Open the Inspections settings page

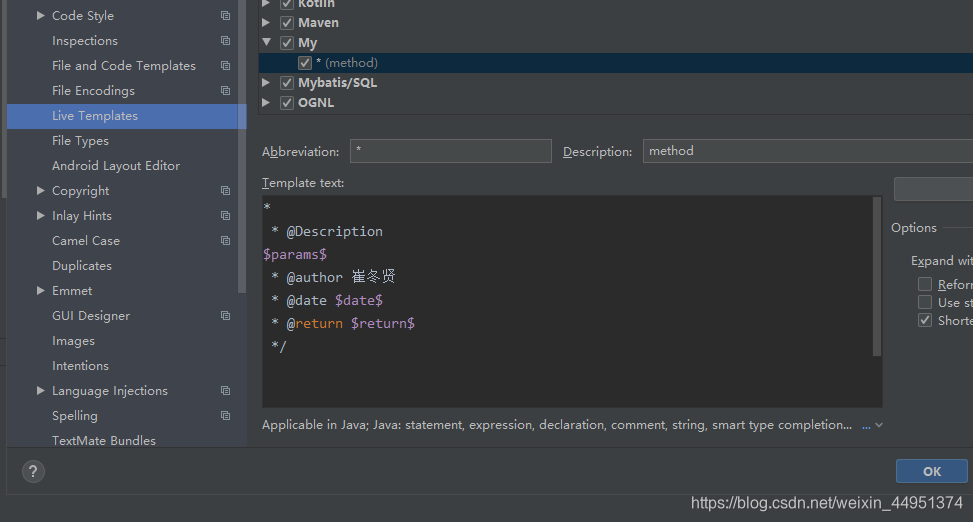[85, 40]
